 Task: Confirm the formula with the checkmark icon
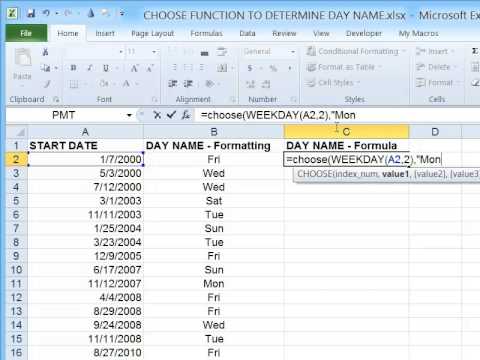point(171,115)
